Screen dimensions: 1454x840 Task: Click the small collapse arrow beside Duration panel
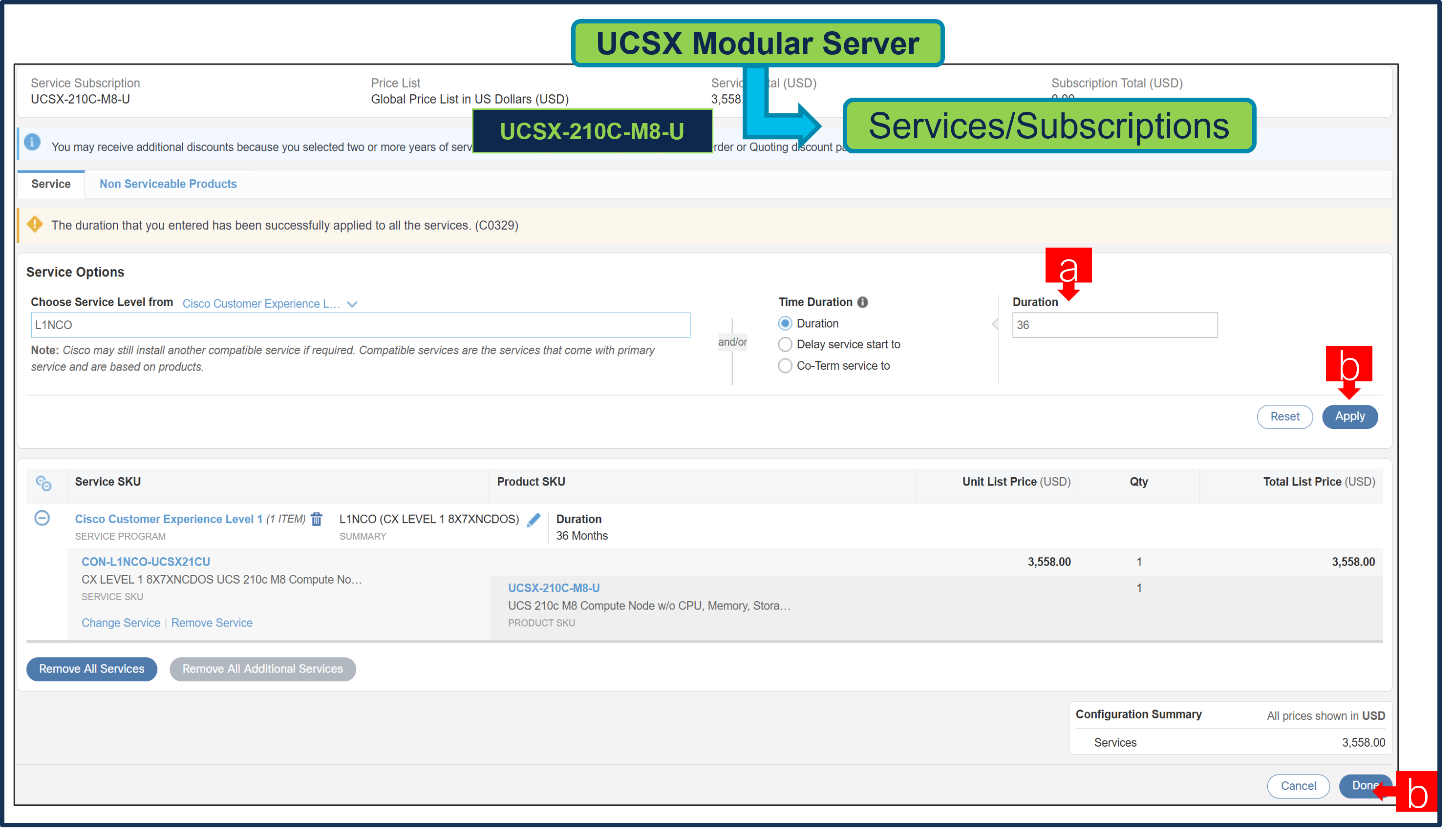point(1005,327)
